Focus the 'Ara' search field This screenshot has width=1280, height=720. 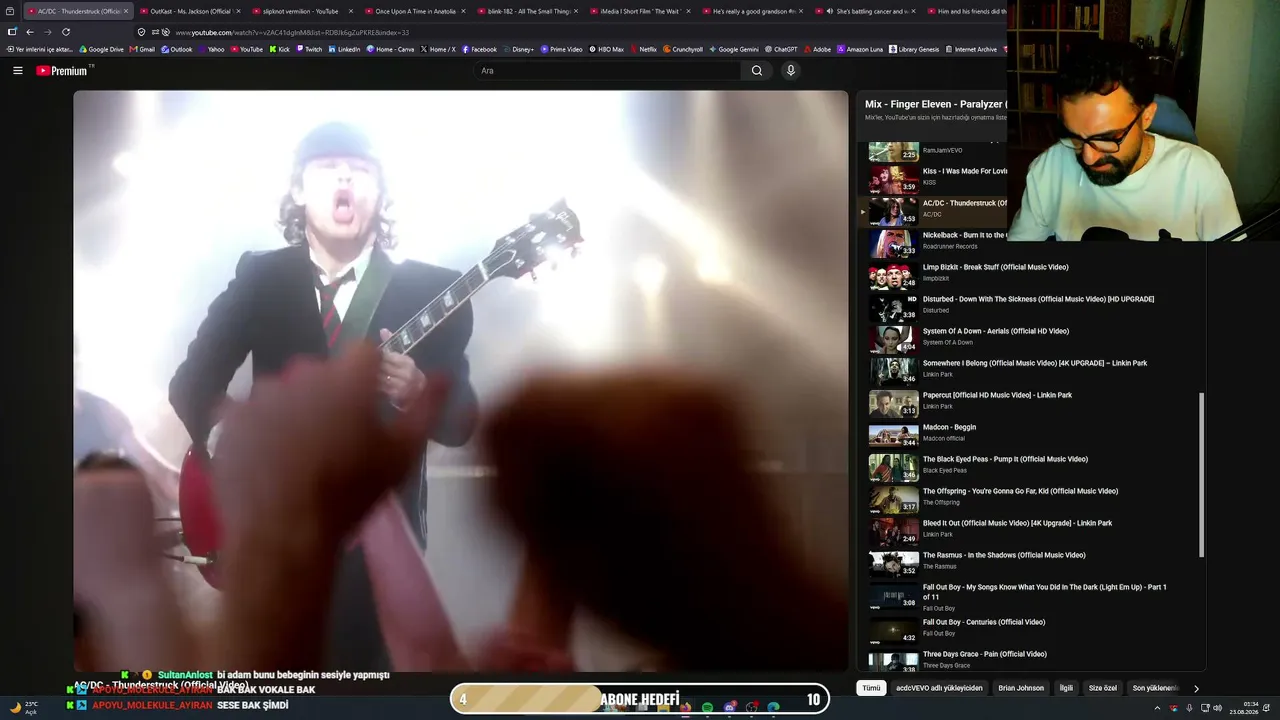point(608,71)
